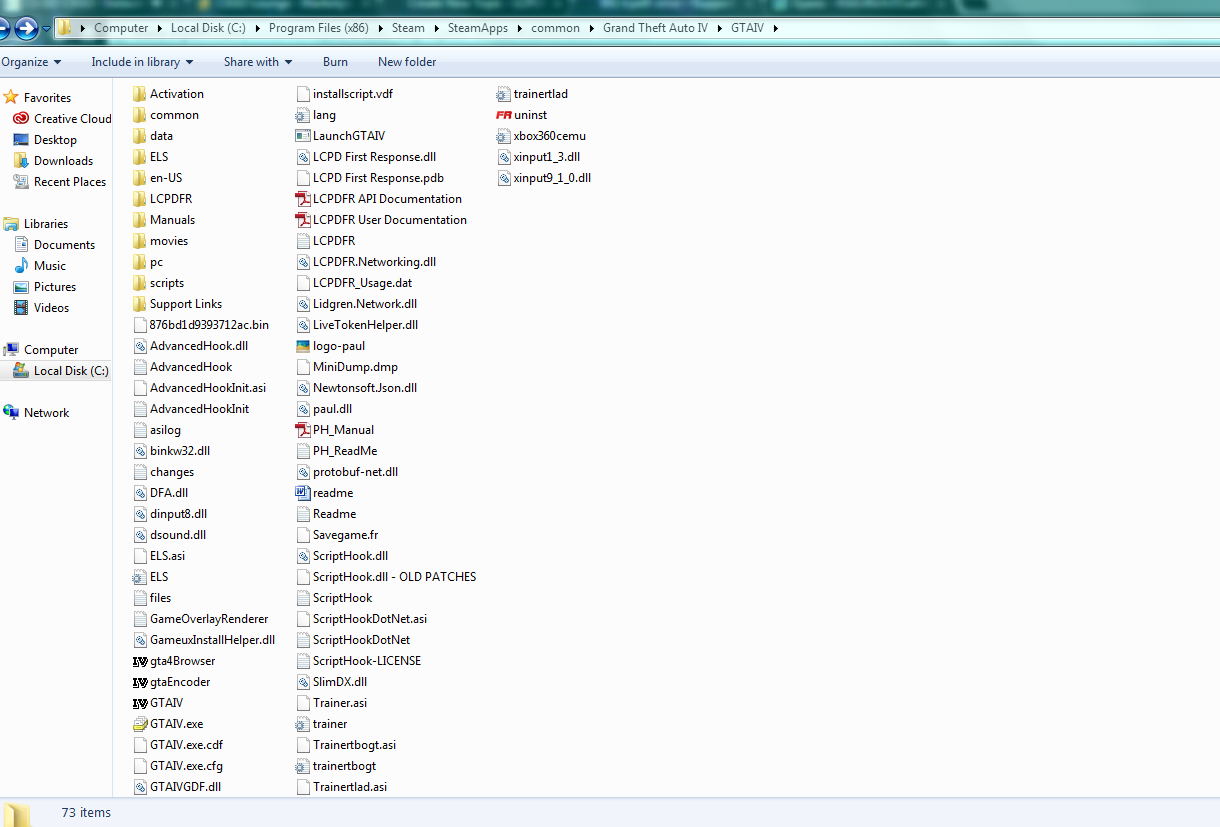Screen dimensions: 1220x827
Task: Select the GTAIV application IV icon
Action: coord(140,703)
